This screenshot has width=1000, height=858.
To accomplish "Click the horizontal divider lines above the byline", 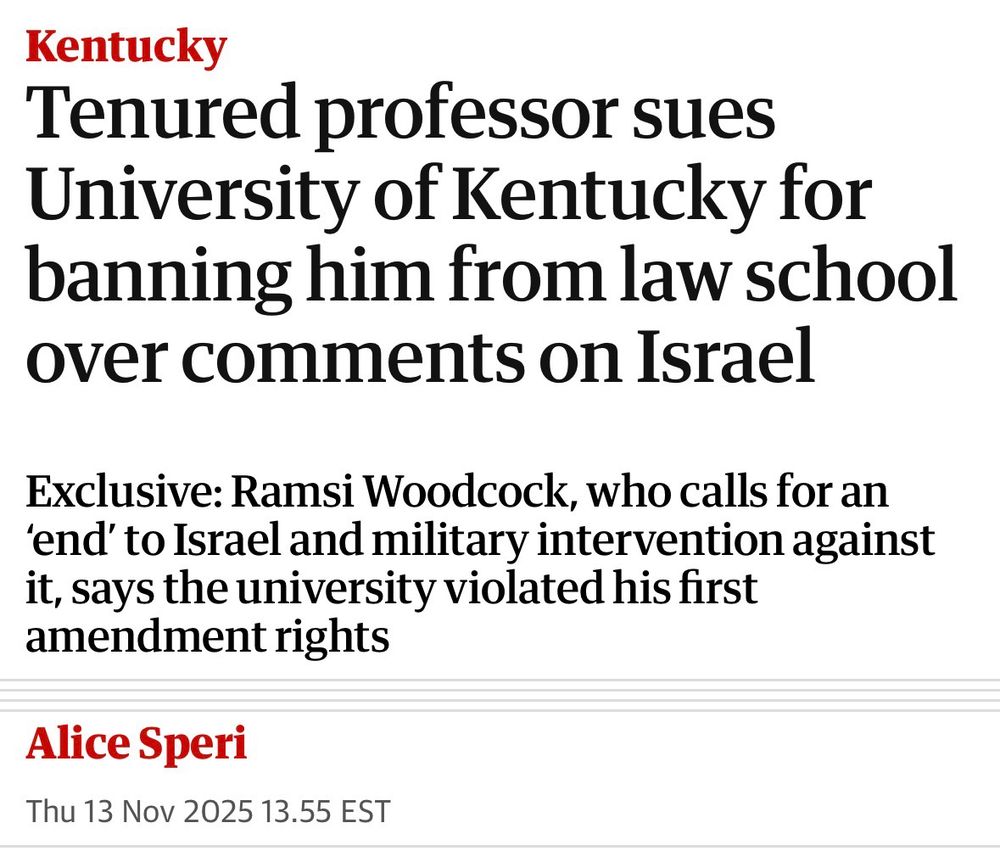I will pyautogui.click(x=500, y=695).
